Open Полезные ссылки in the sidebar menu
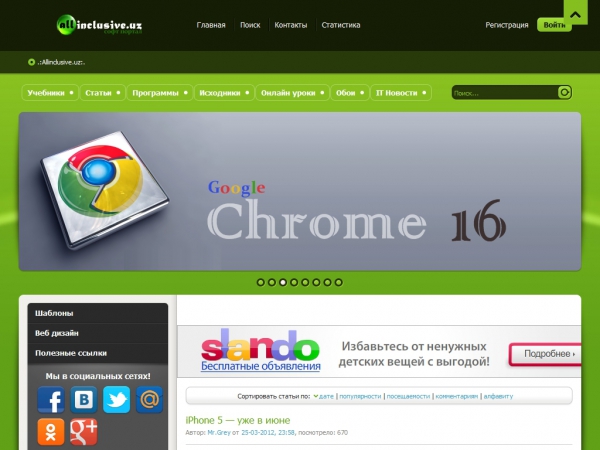600x450 pixels. point(98,353)
